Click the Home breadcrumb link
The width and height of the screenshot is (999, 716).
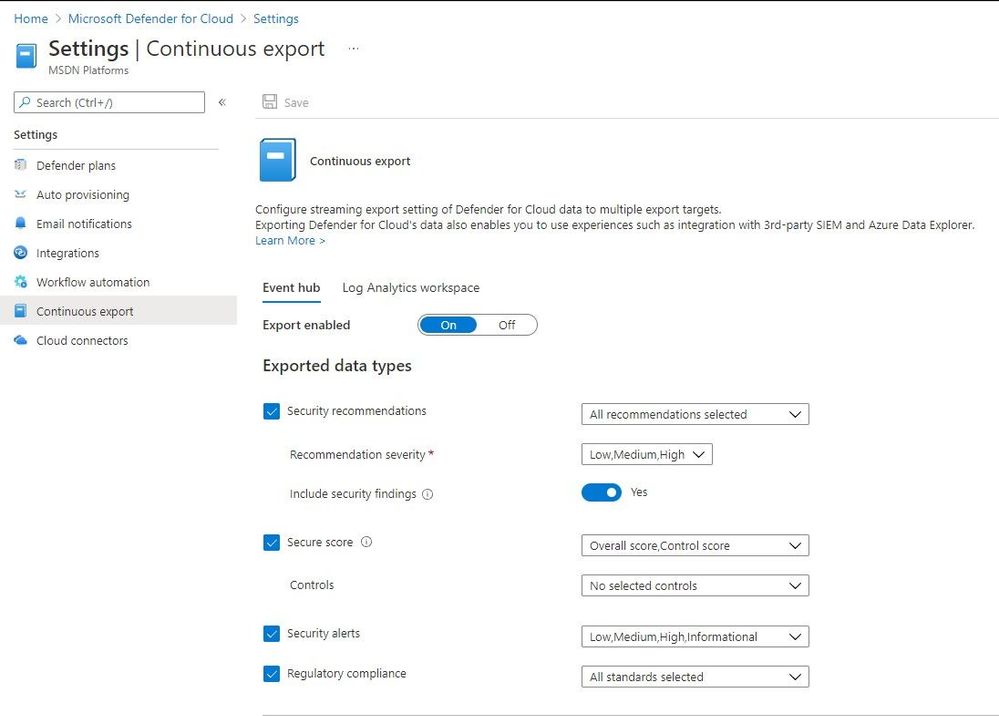[x=31, y=18]
